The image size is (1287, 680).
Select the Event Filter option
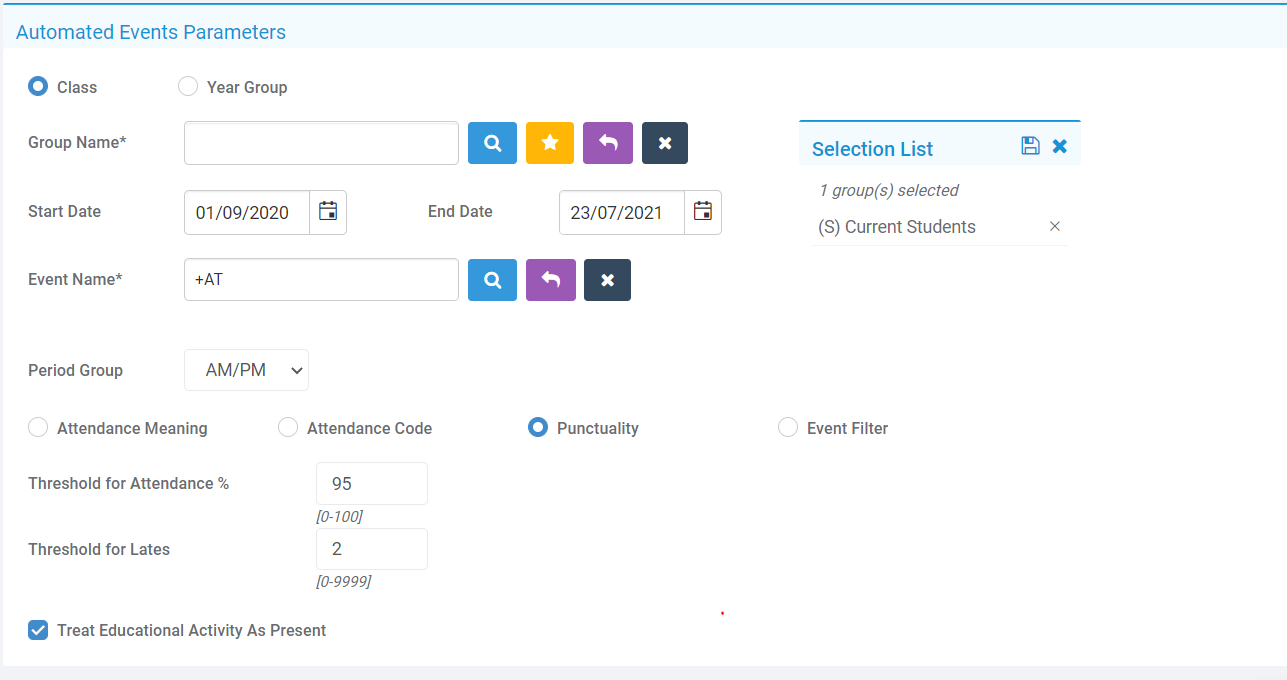tap(787, 427)
